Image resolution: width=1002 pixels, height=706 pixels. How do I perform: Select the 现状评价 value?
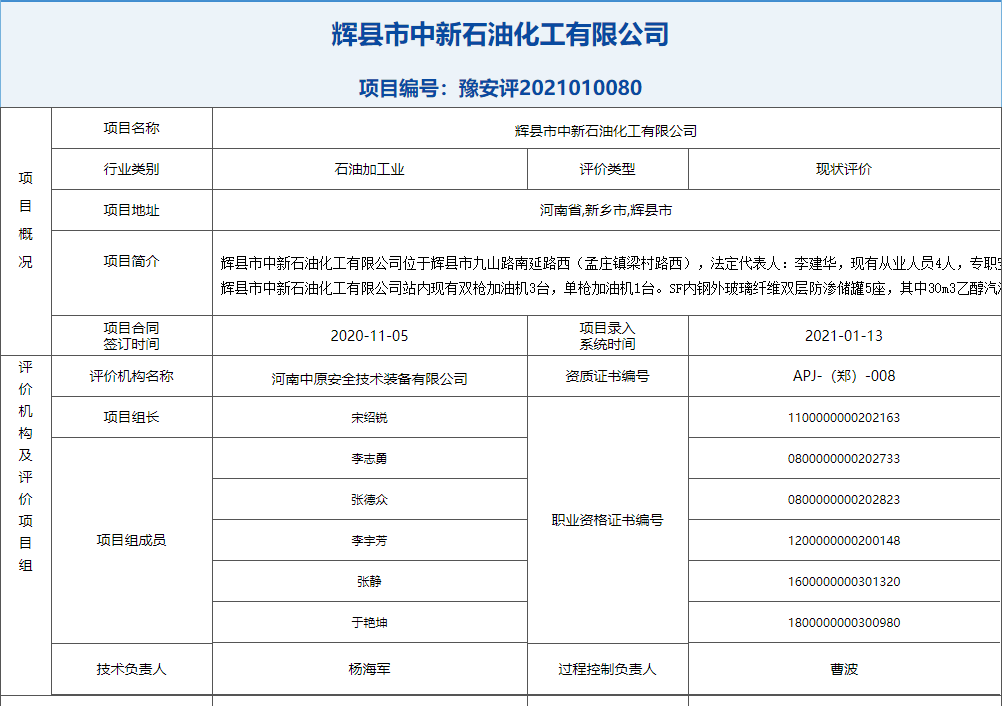[x=844, y=169]
